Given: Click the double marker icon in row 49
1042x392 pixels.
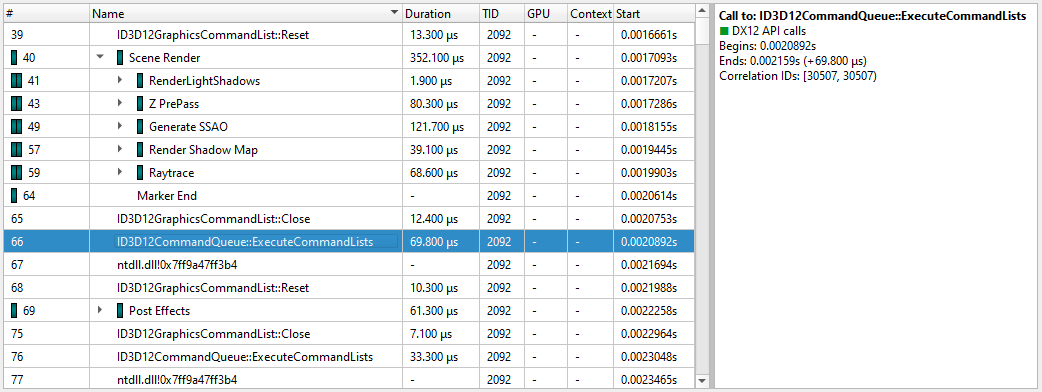Looking at the screenshot, I should tap(17, 127).
